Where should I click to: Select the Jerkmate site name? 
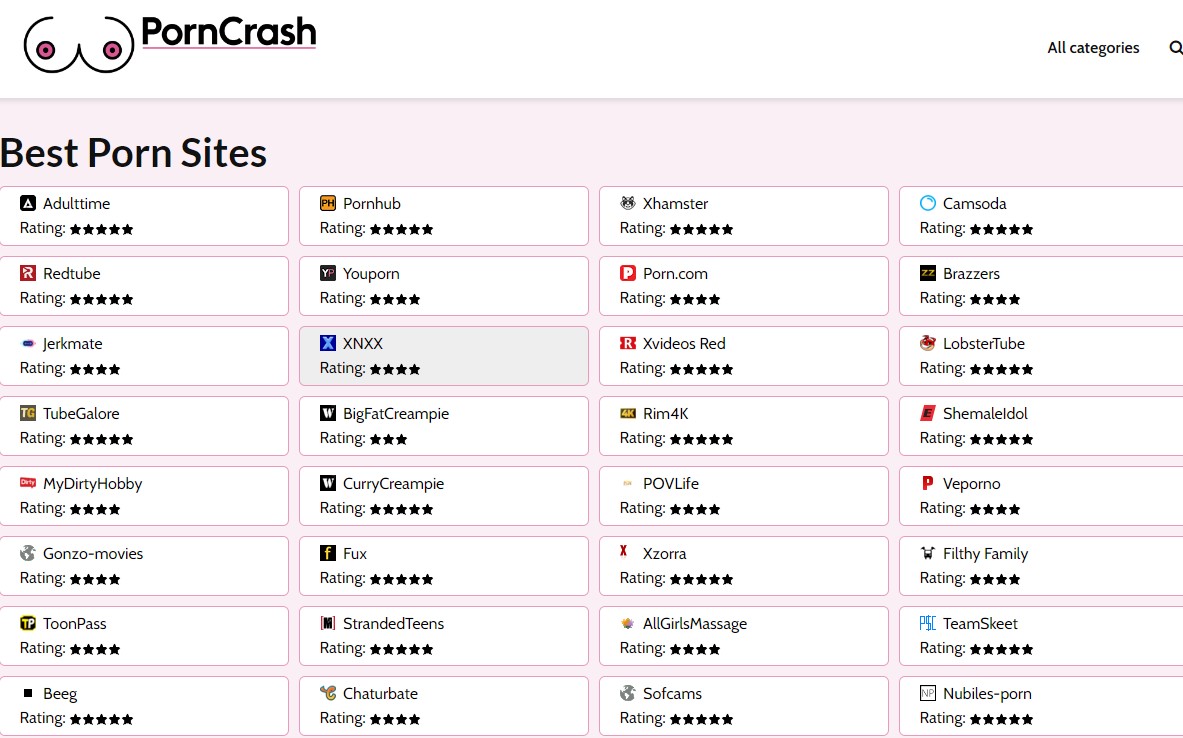[x=72, y=344]
